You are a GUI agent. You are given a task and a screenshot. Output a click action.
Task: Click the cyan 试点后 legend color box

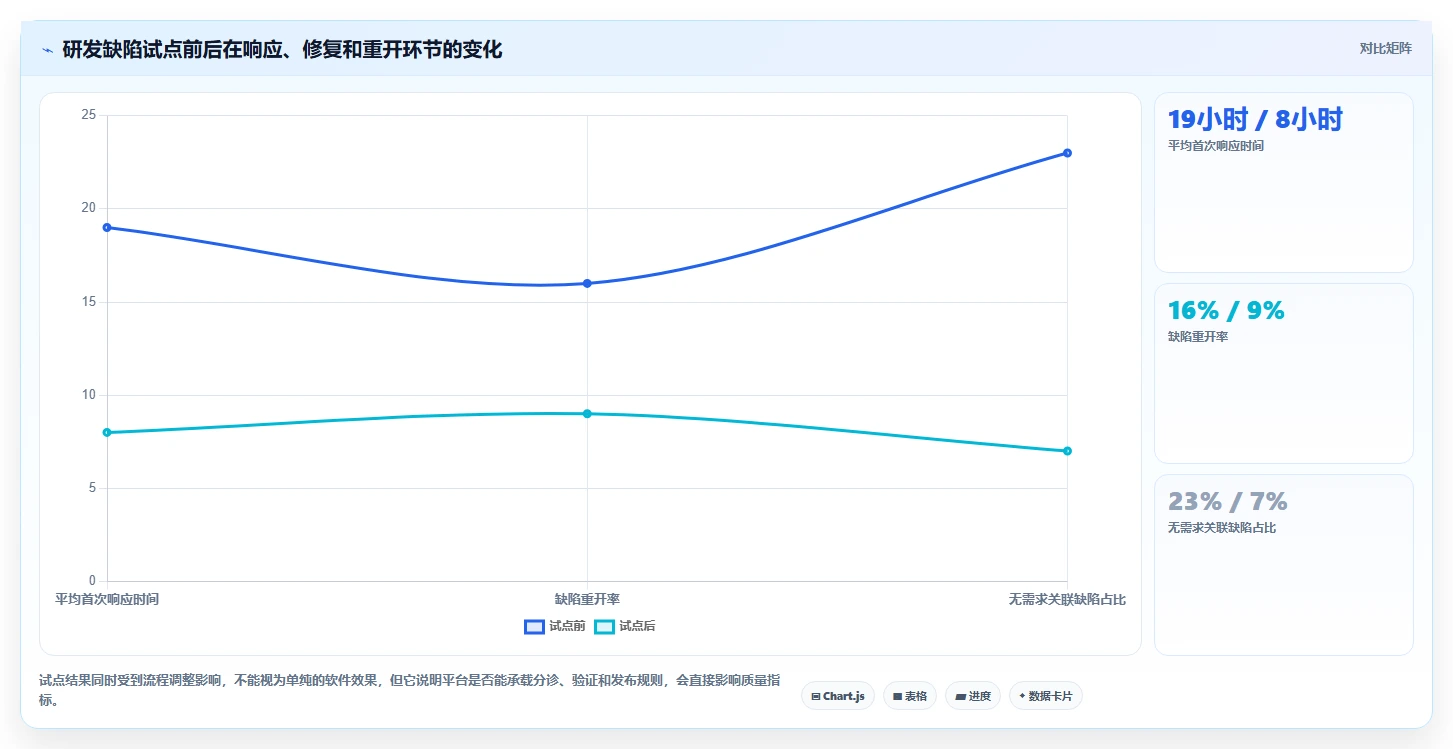604,626
